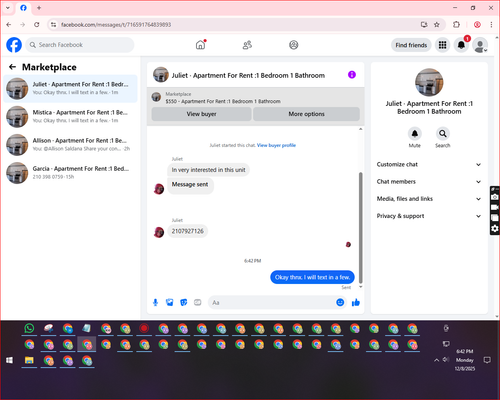Click the Marketplace listing header with $550 price

pos(256,98)
